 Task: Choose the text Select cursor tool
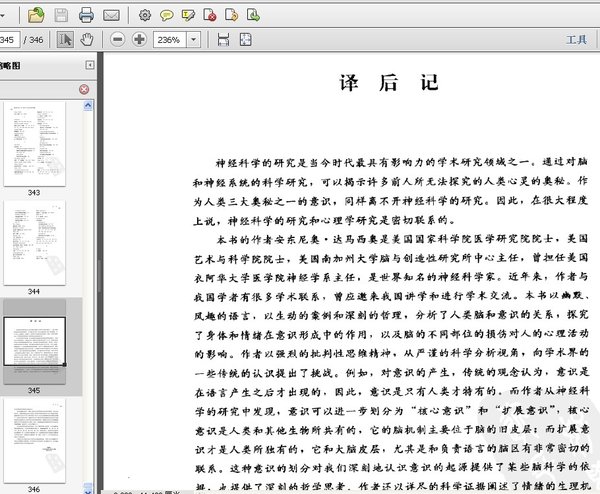click(65, 39)
